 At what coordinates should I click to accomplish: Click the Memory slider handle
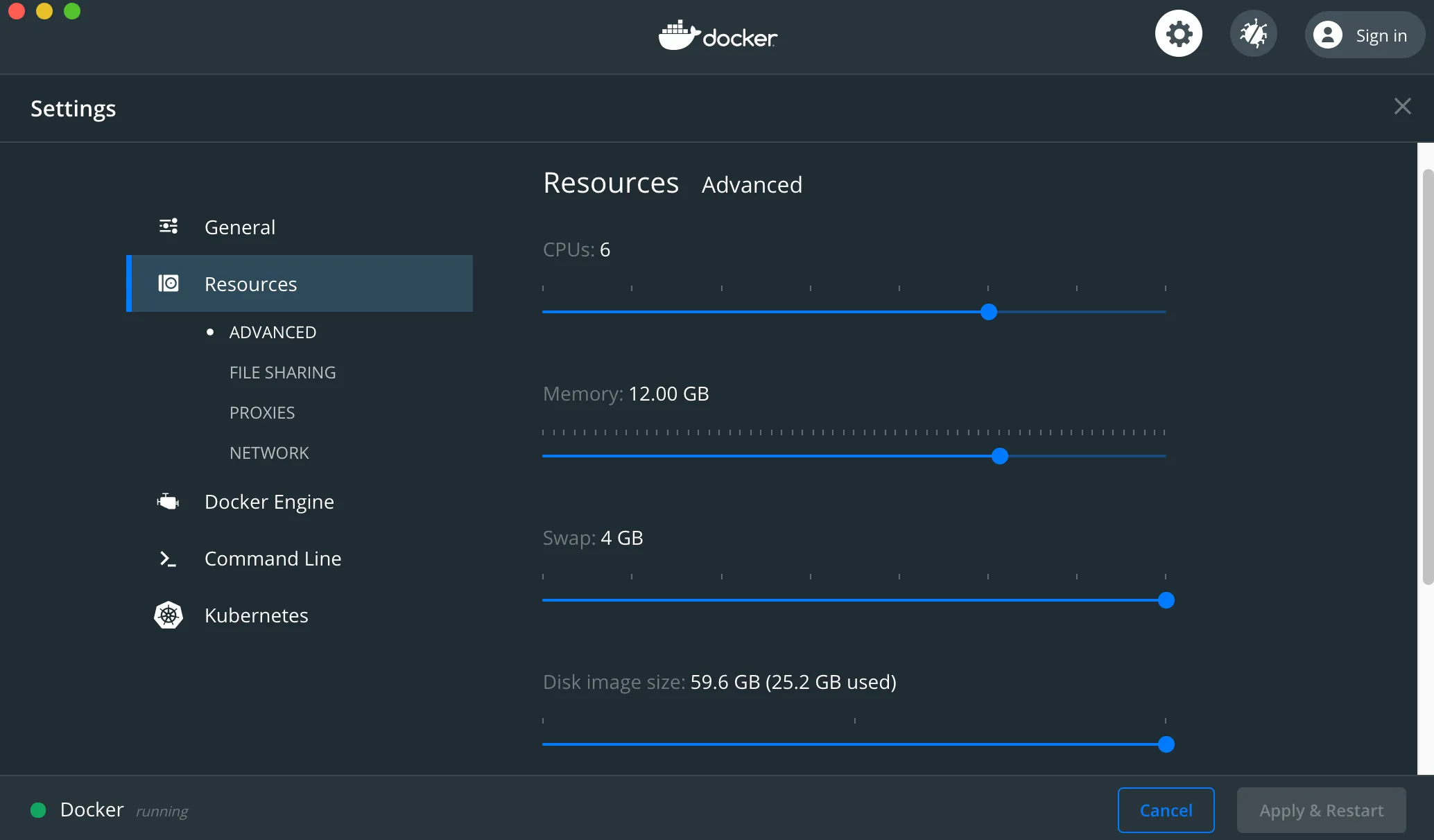[x=999, y=456]
